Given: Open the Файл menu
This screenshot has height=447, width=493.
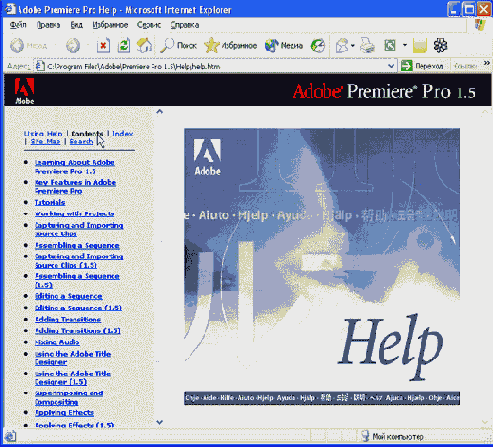Looking at the screenshot, I should click(x=18, y=25).
